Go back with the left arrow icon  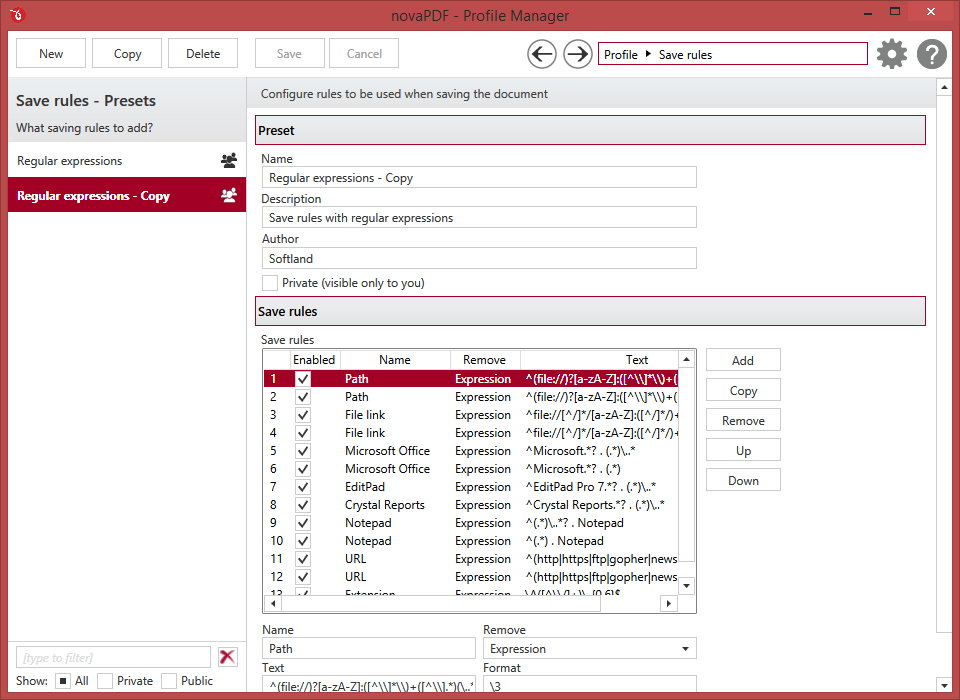coord(542,55)
